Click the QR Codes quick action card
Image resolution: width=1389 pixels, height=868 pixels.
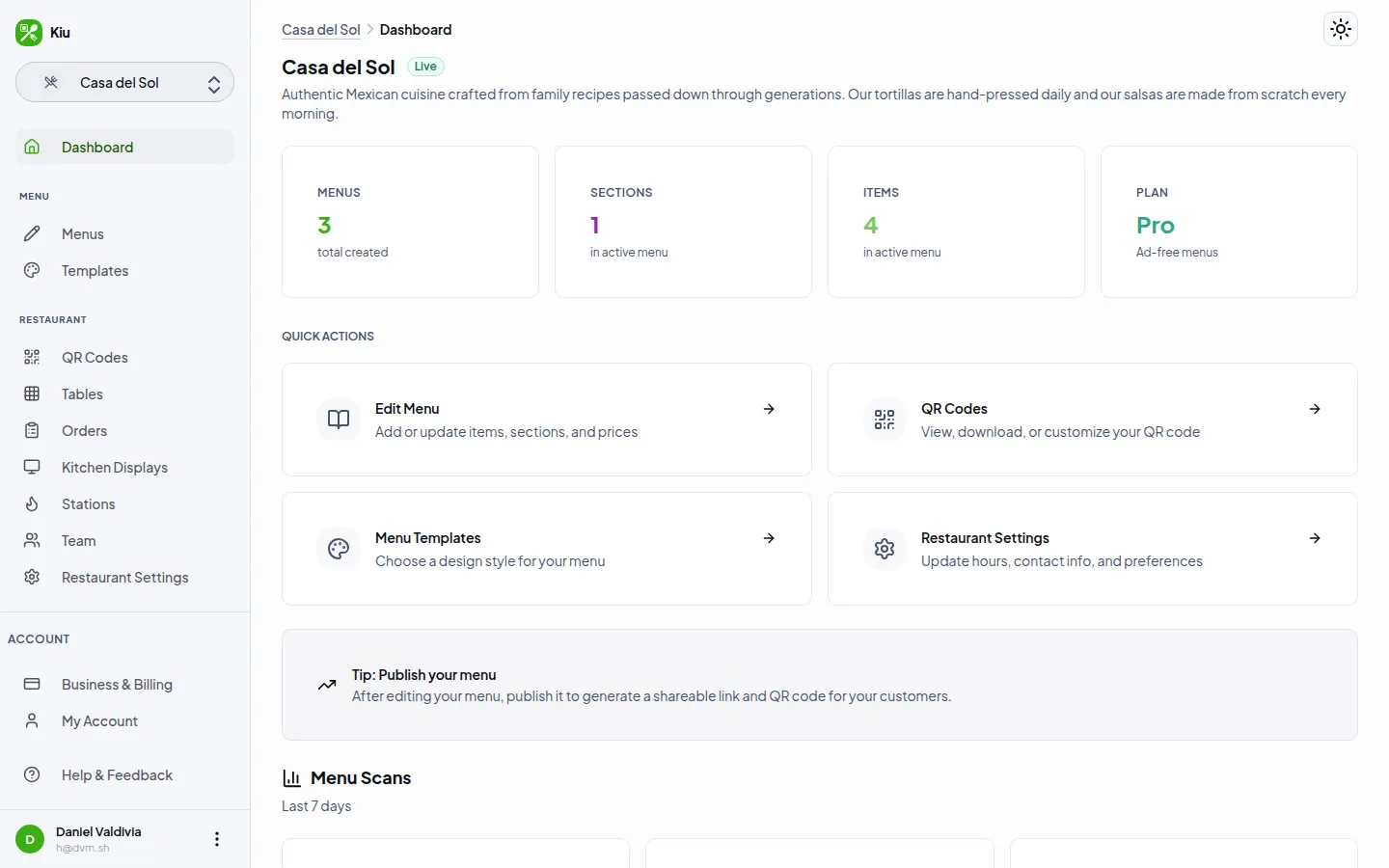tap(1093, 420)
